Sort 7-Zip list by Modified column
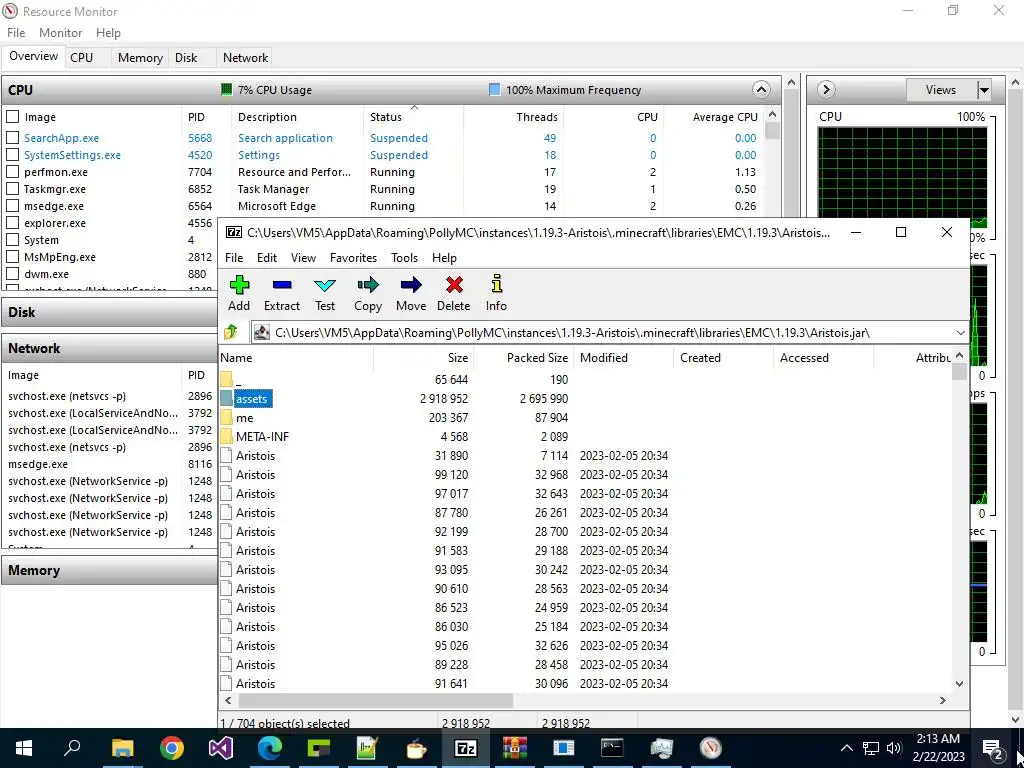 pos(623,358)
